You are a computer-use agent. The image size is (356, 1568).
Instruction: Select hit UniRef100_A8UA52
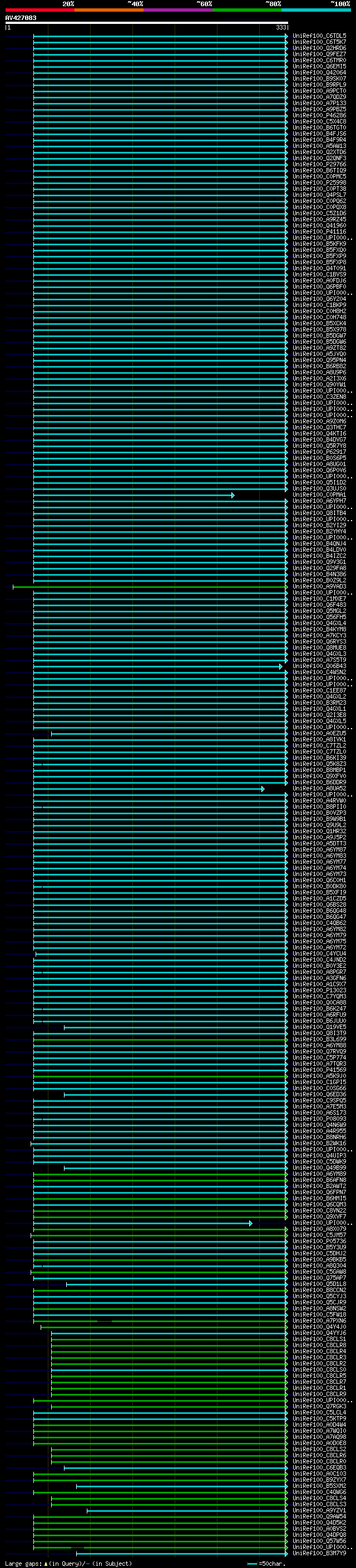[319, 789]
